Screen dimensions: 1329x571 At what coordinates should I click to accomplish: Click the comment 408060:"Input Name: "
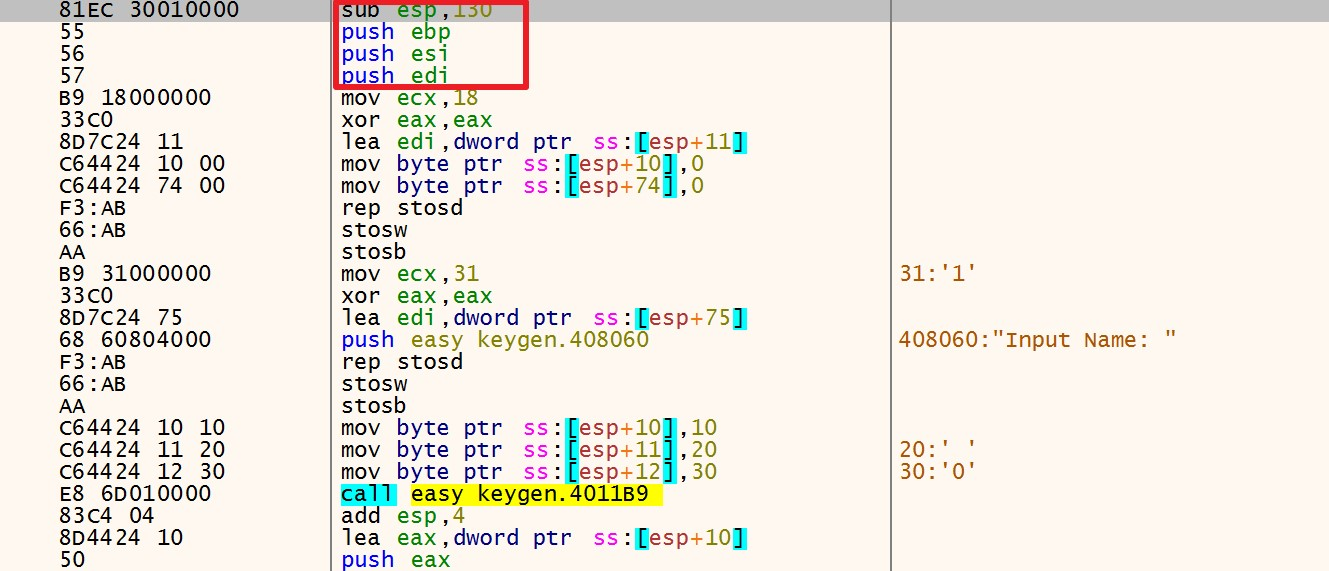(x=1038, y=340)
